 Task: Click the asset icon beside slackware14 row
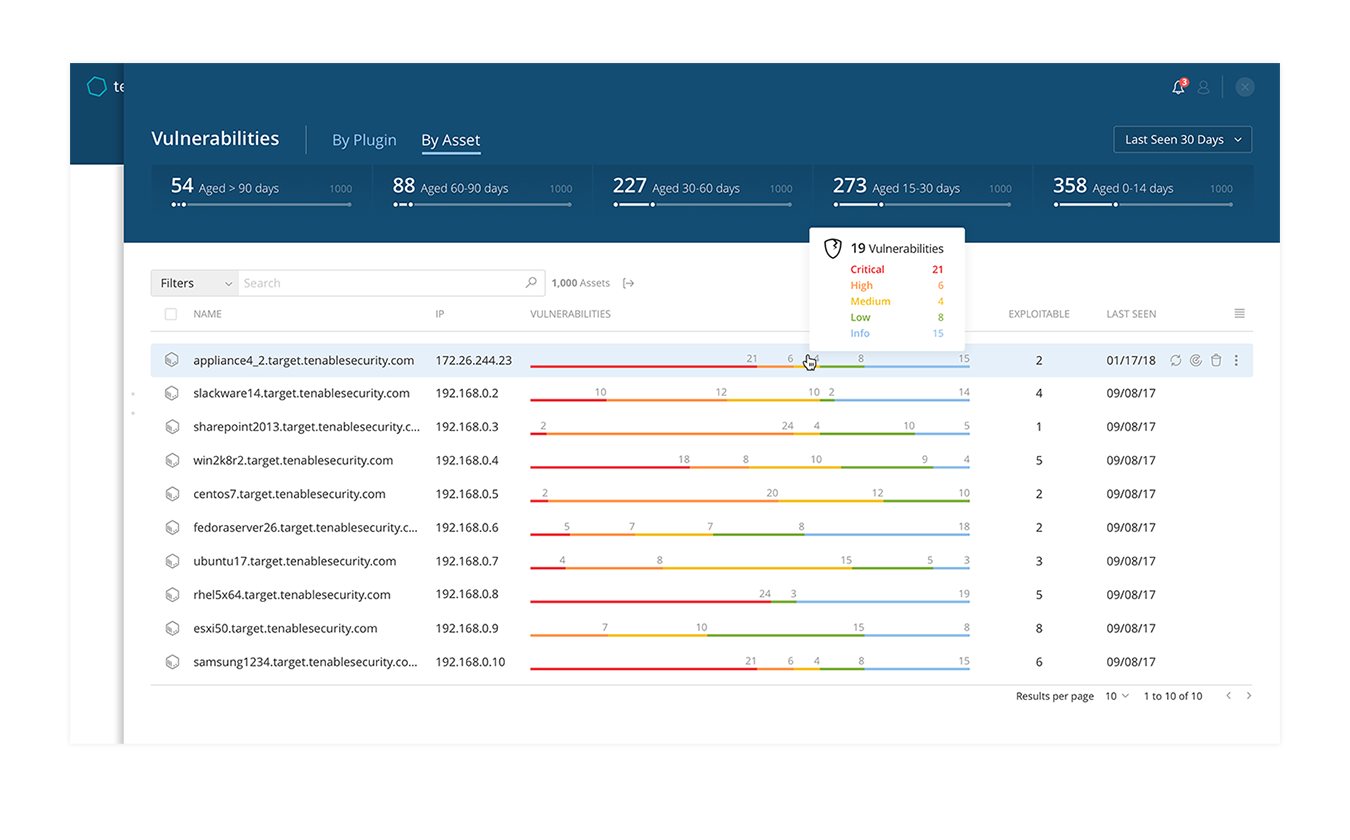172,394
